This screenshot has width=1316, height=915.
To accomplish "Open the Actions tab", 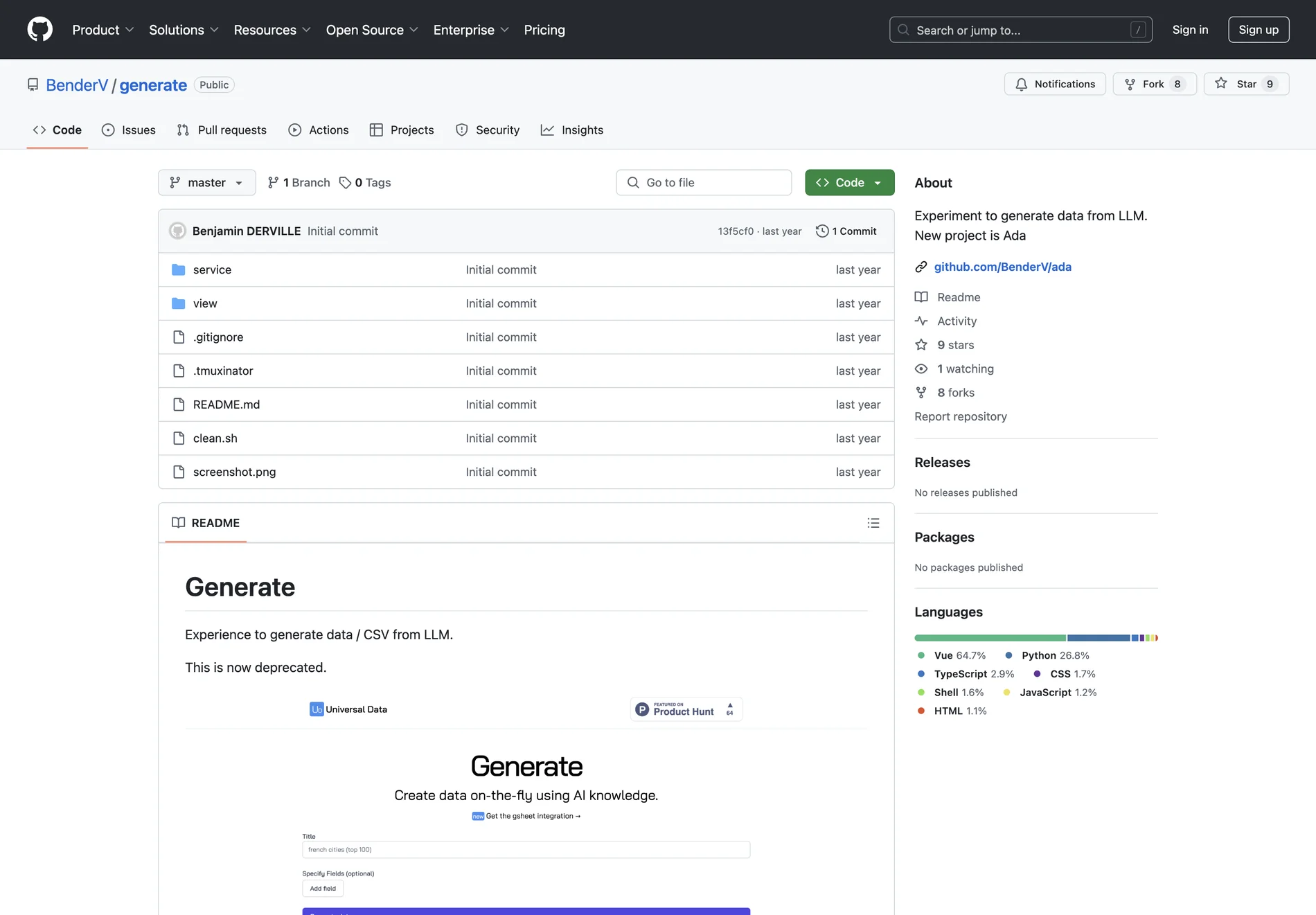I will [319, 130].
